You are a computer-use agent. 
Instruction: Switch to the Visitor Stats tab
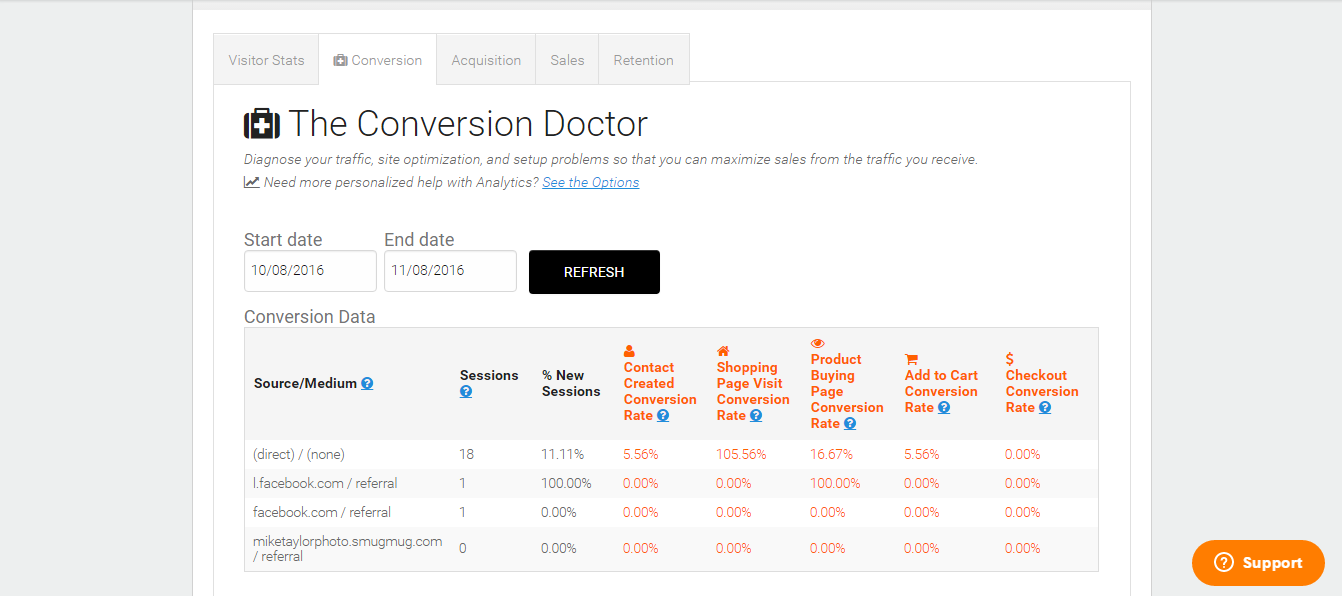click(x=266, y=60)
